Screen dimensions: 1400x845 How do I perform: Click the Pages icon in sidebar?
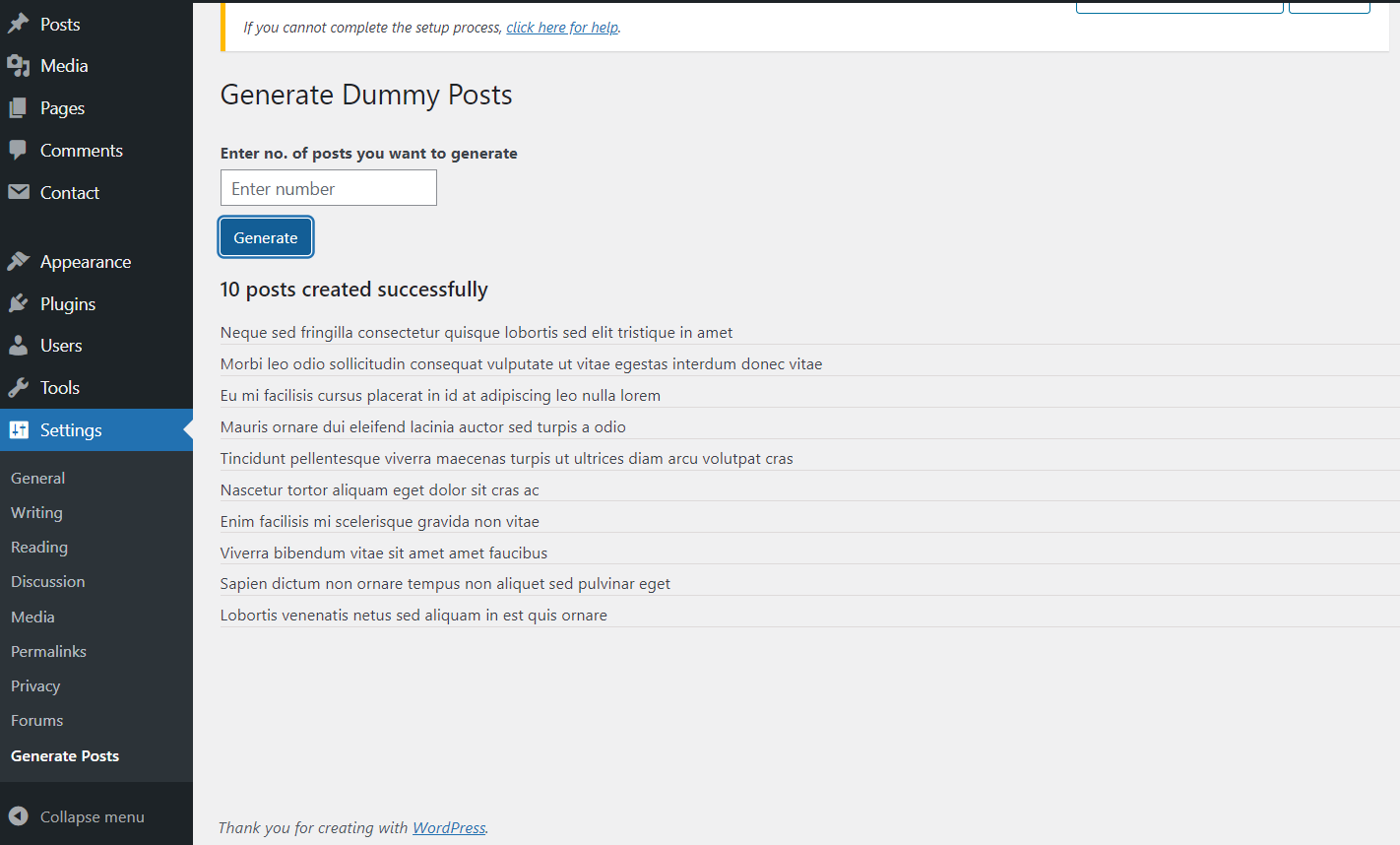18,107
